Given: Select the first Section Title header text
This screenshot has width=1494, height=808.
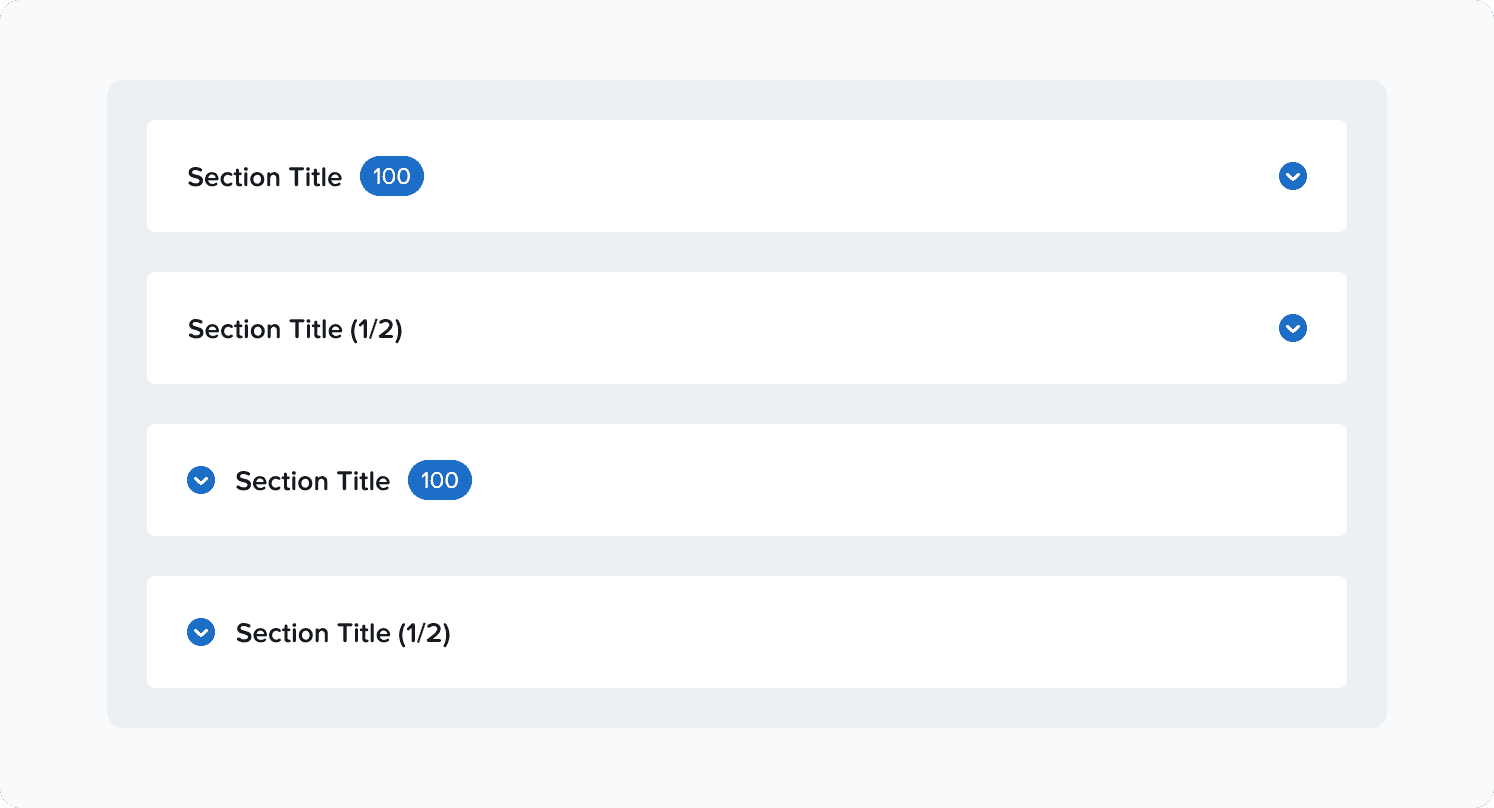Looking at the screenshot, I should (264, 176).
